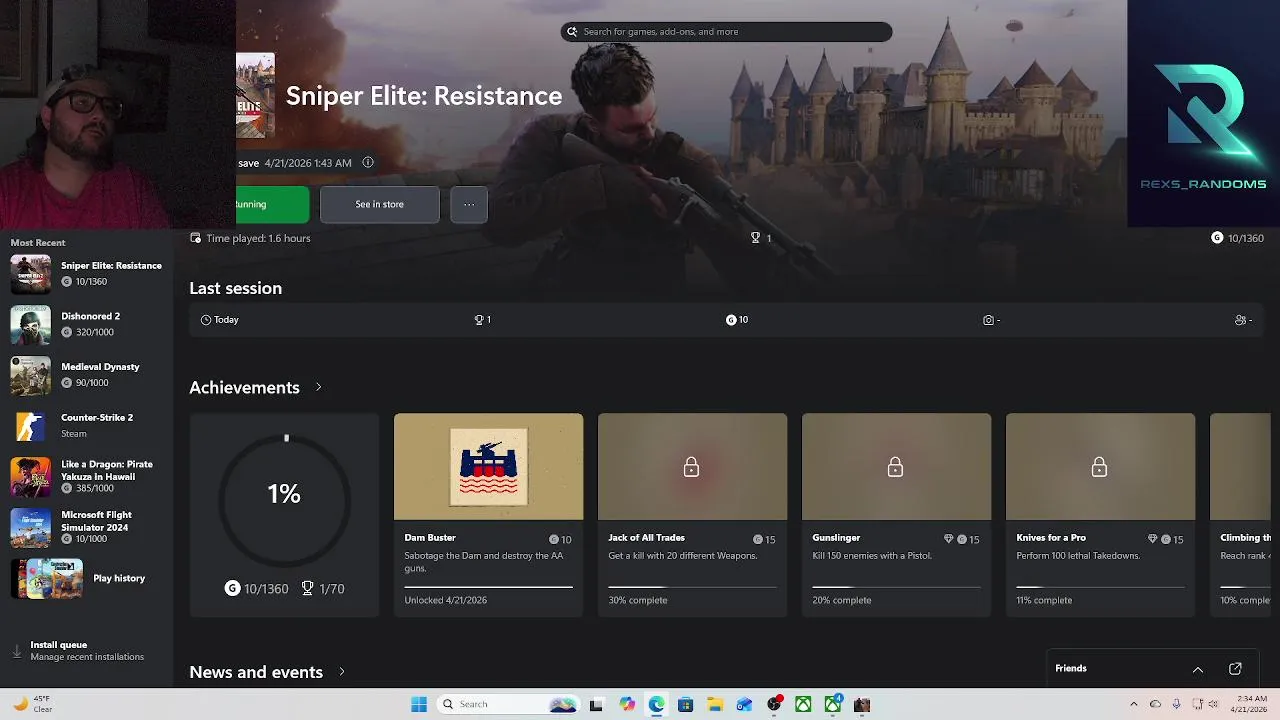Click the rare diamond icon on Gunslinger
Image resolution: width=1280 pixels, height=720 pixels.
point(948,539)
